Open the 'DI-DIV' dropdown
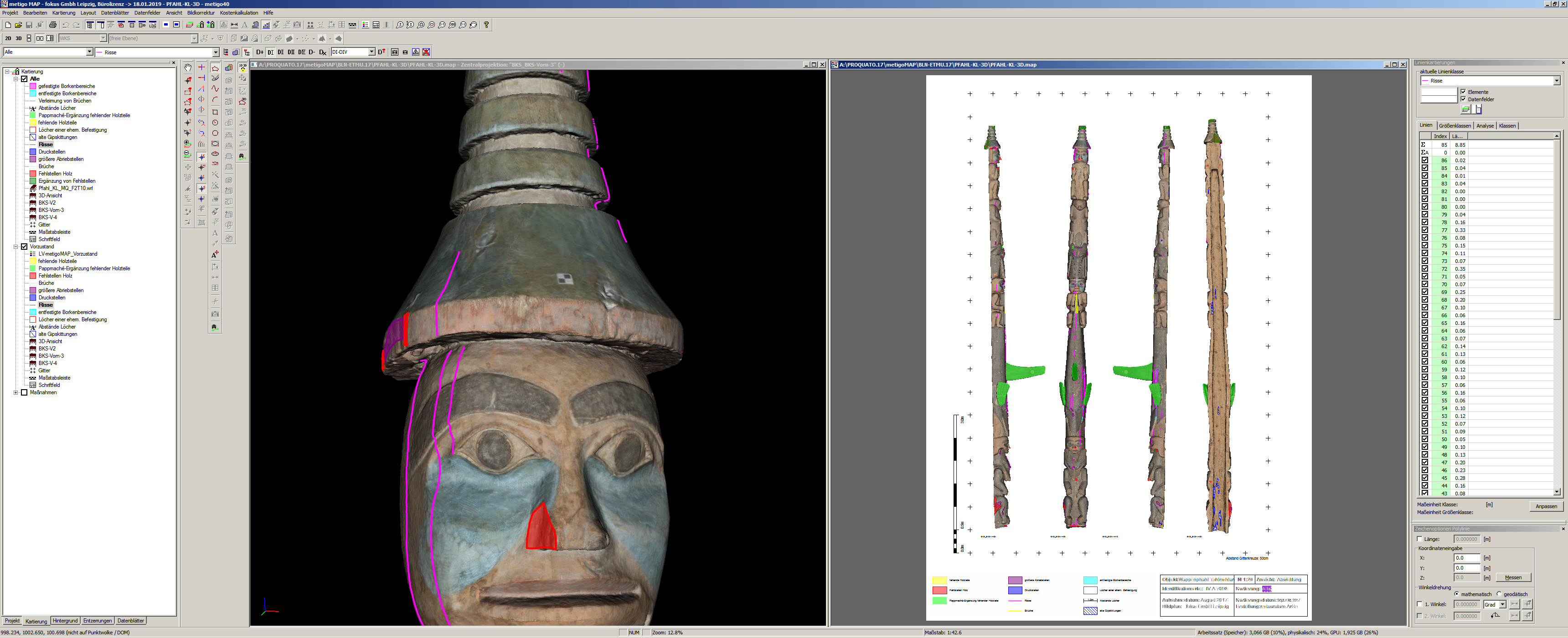 pos(372,52)
